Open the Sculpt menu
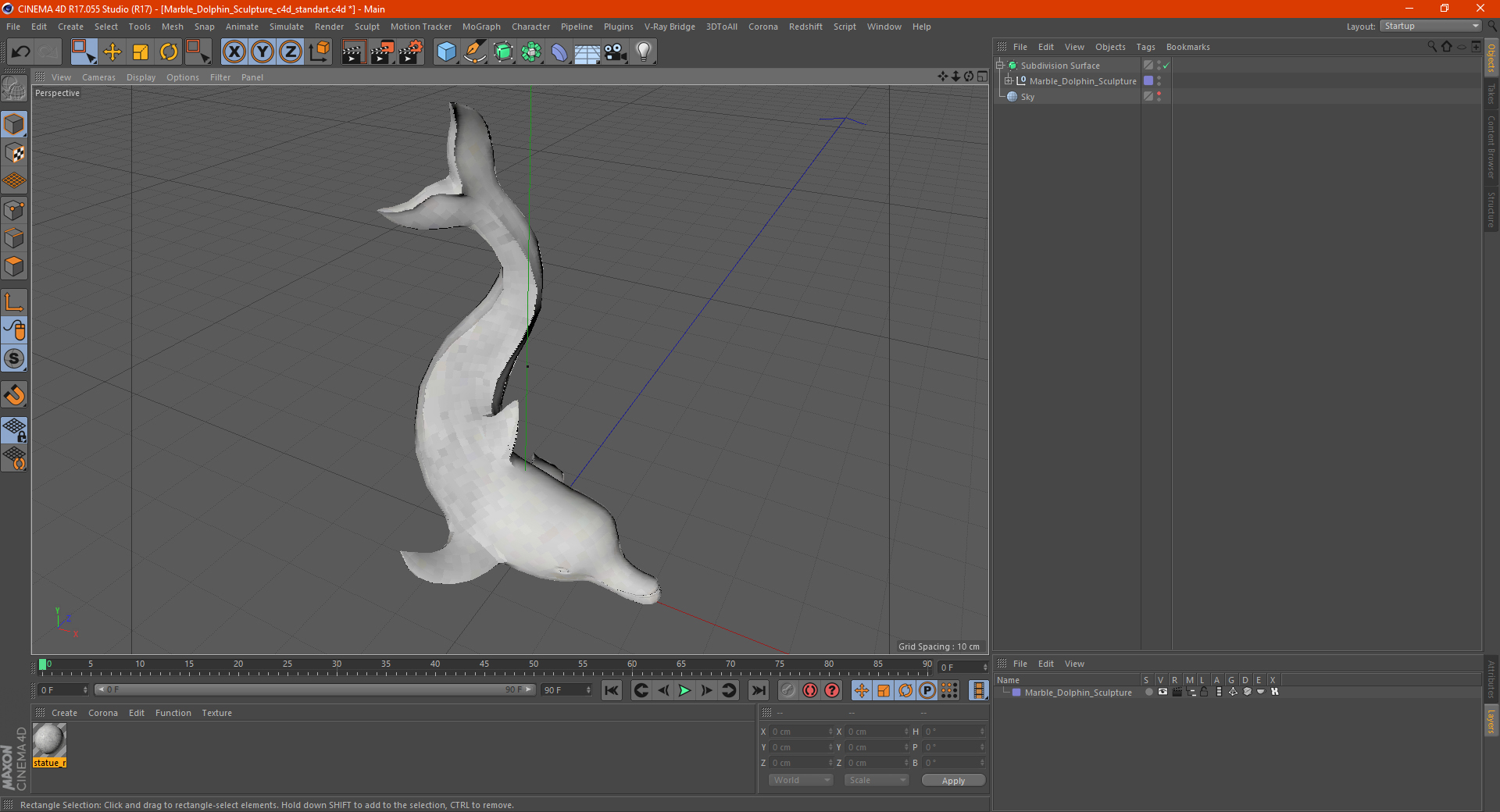 coord(366,27)
